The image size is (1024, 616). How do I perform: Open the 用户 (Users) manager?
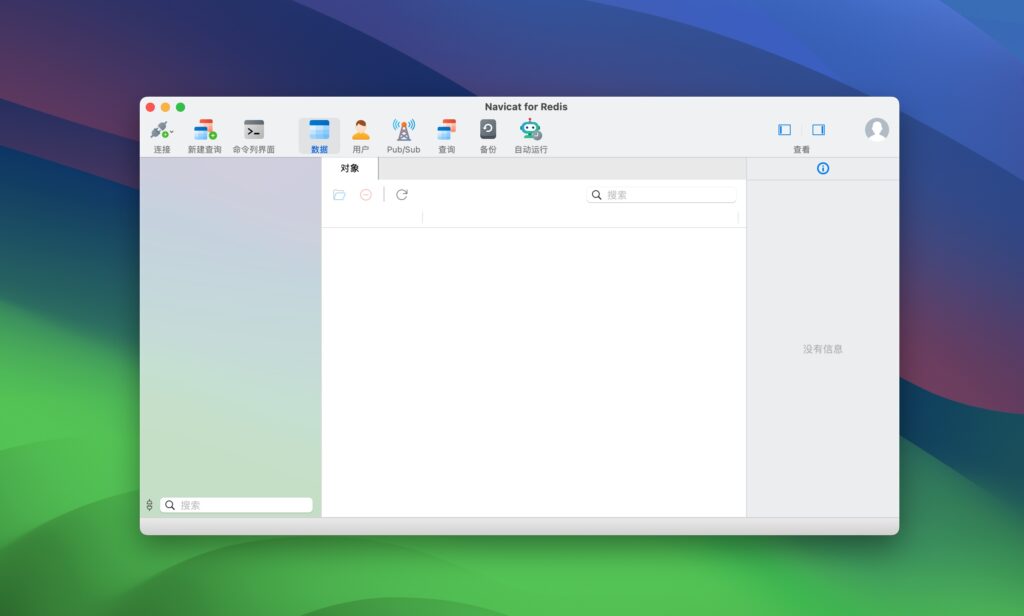361,130
